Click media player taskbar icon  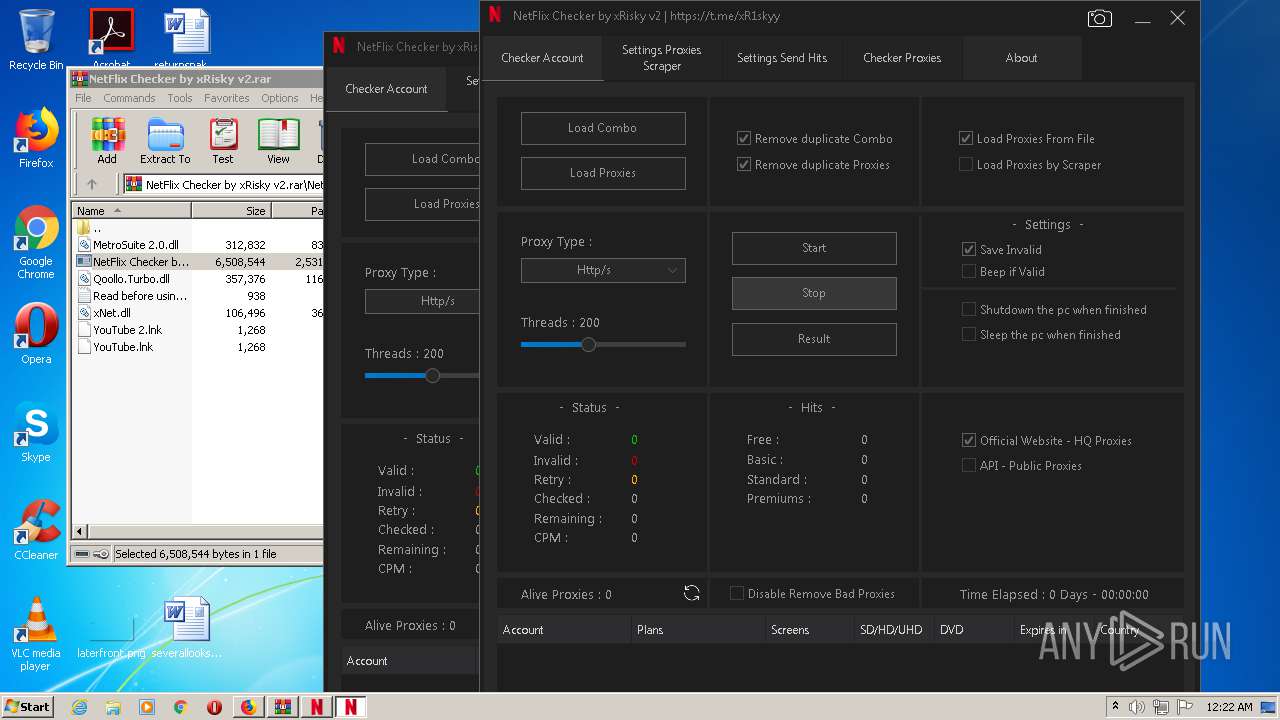(147, 707)
